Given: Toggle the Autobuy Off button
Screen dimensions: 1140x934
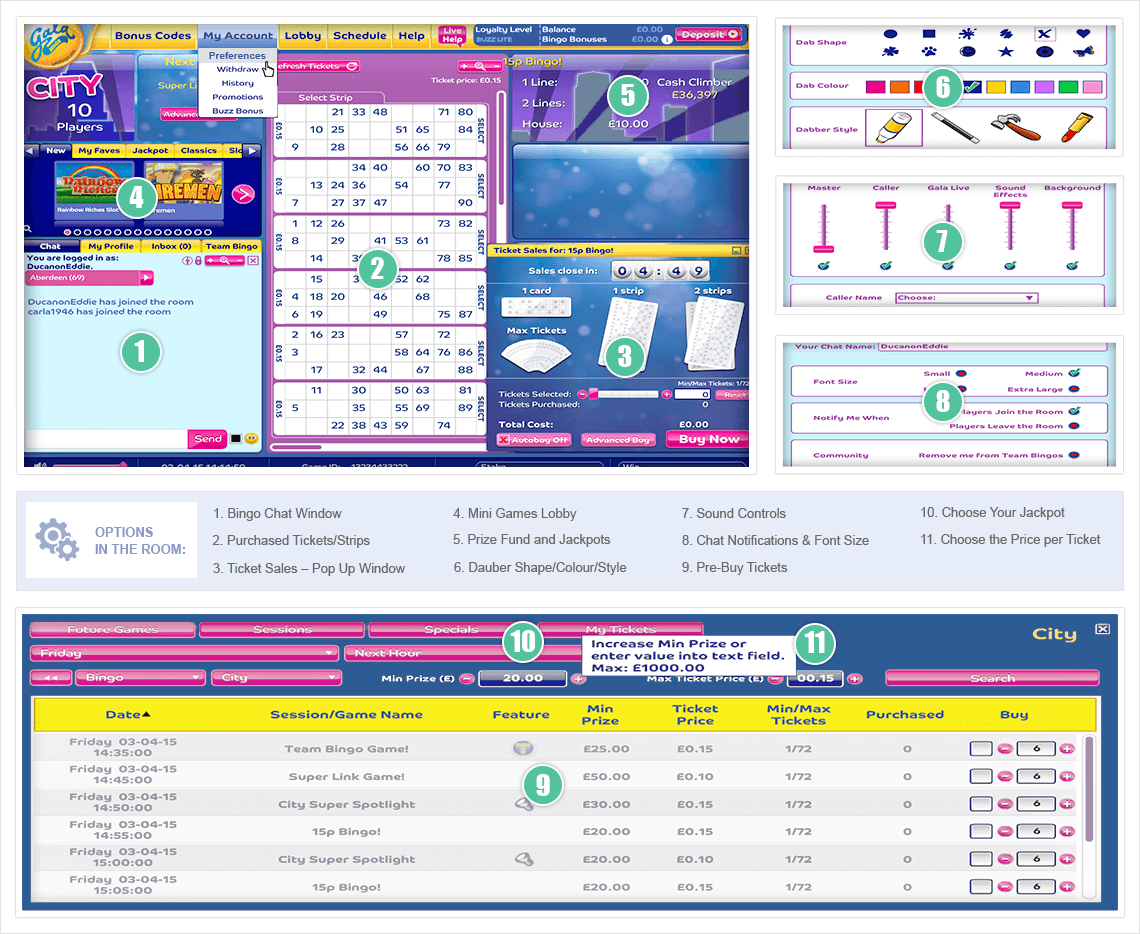Looking at the screenshot, I should pyautogui.click(x=534, y=440).
